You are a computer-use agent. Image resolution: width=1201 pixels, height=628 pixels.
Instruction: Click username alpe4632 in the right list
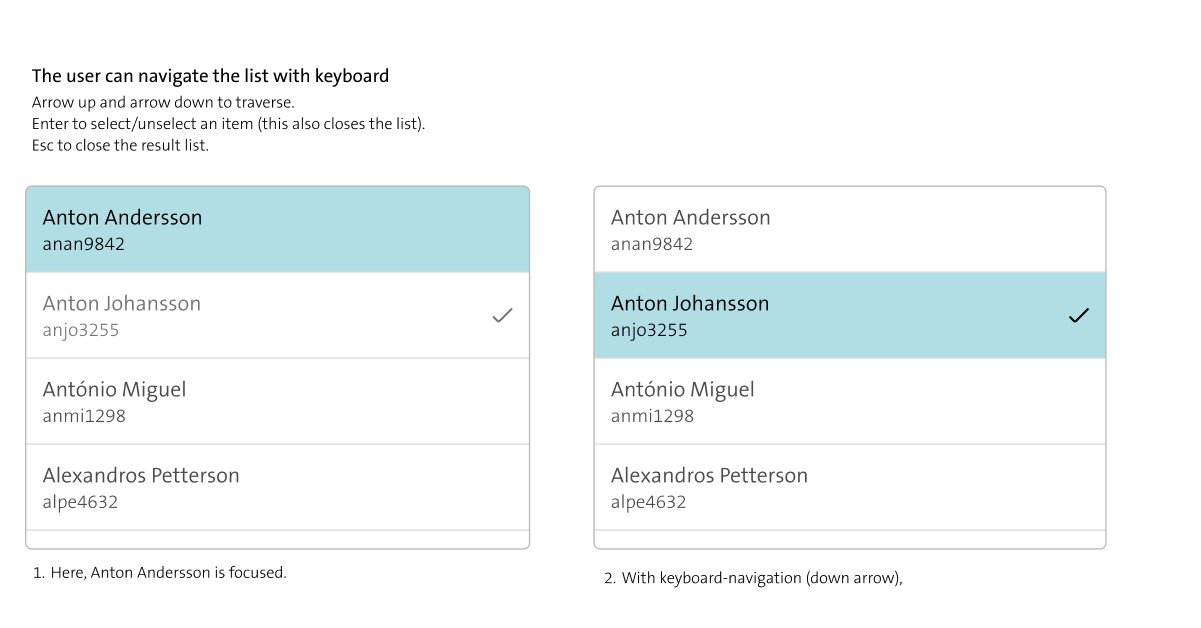click(x=649, y=502)
